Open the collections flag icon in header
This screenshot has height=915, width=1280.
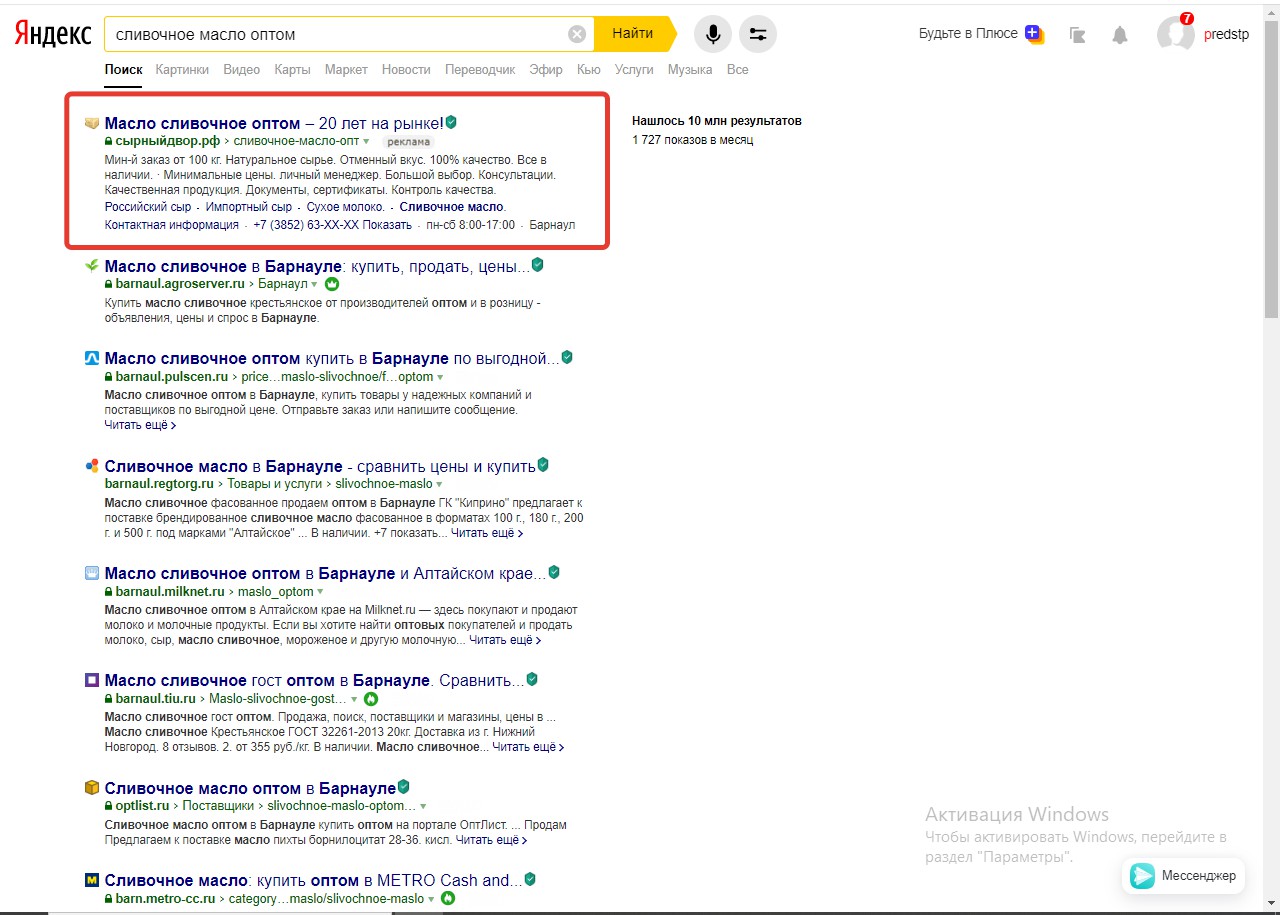[x=1077, y=35]
